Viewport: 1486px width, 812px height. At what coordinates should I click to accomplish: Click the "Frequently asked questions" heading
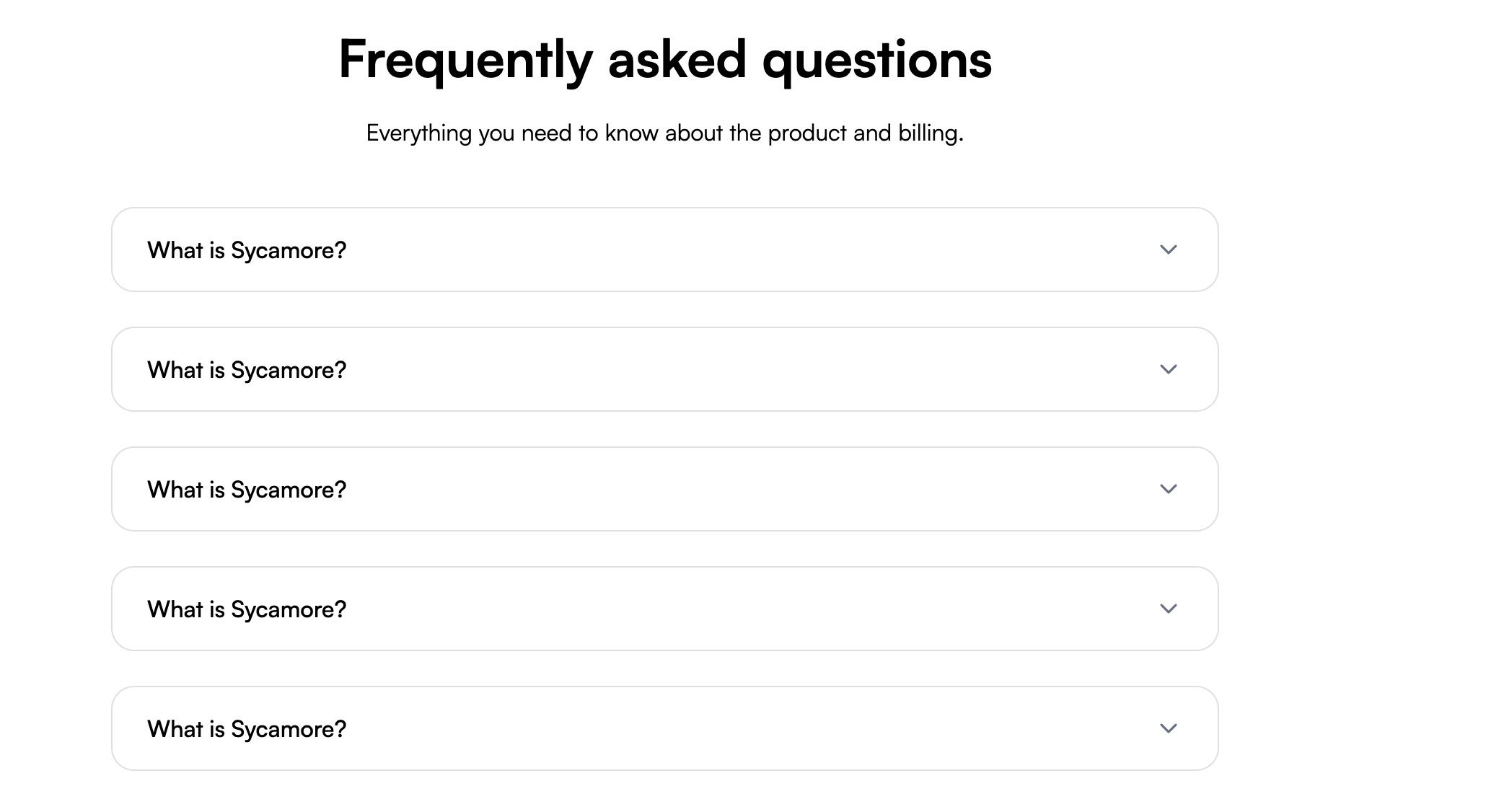point(664,59)
